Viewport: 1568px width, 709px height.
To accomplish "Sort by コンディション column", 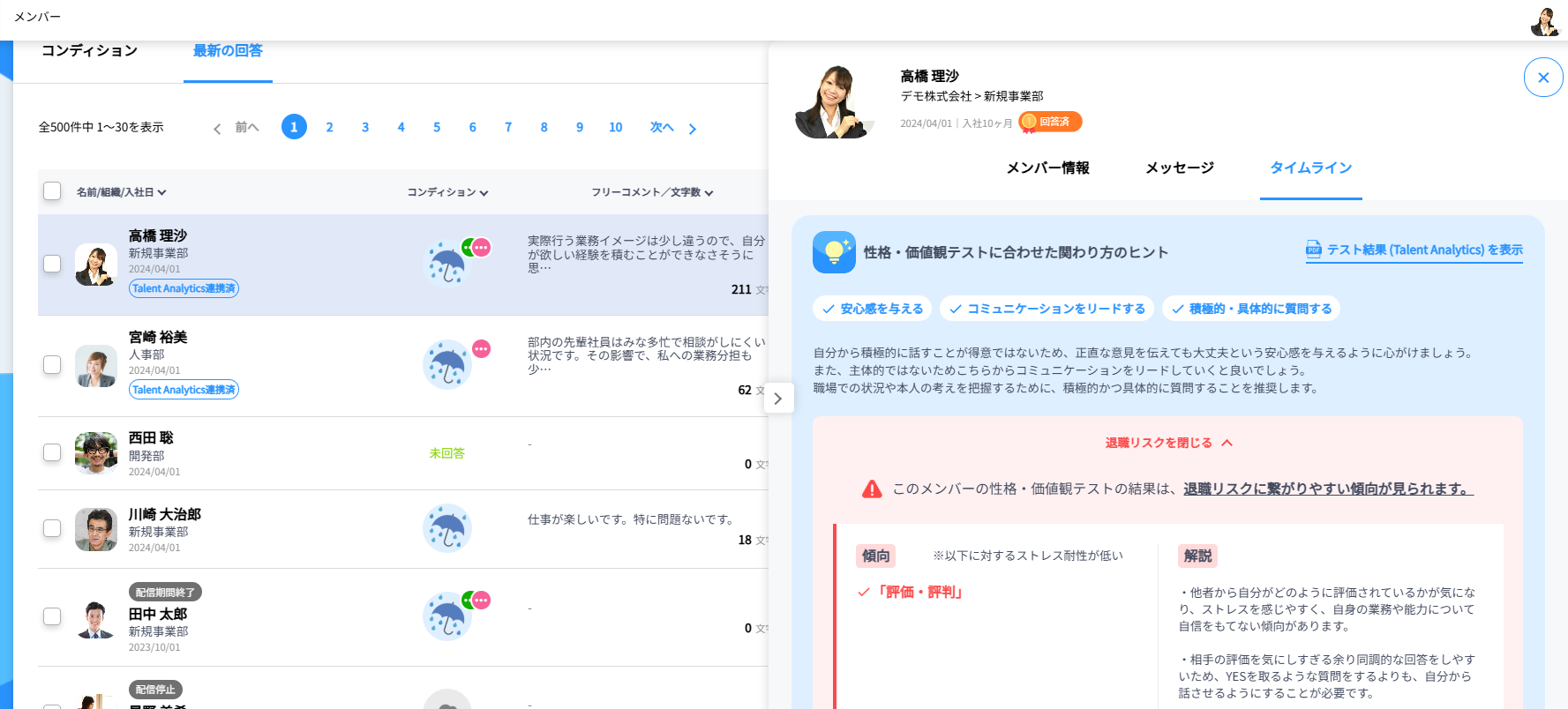I will [x=447, y=192].
